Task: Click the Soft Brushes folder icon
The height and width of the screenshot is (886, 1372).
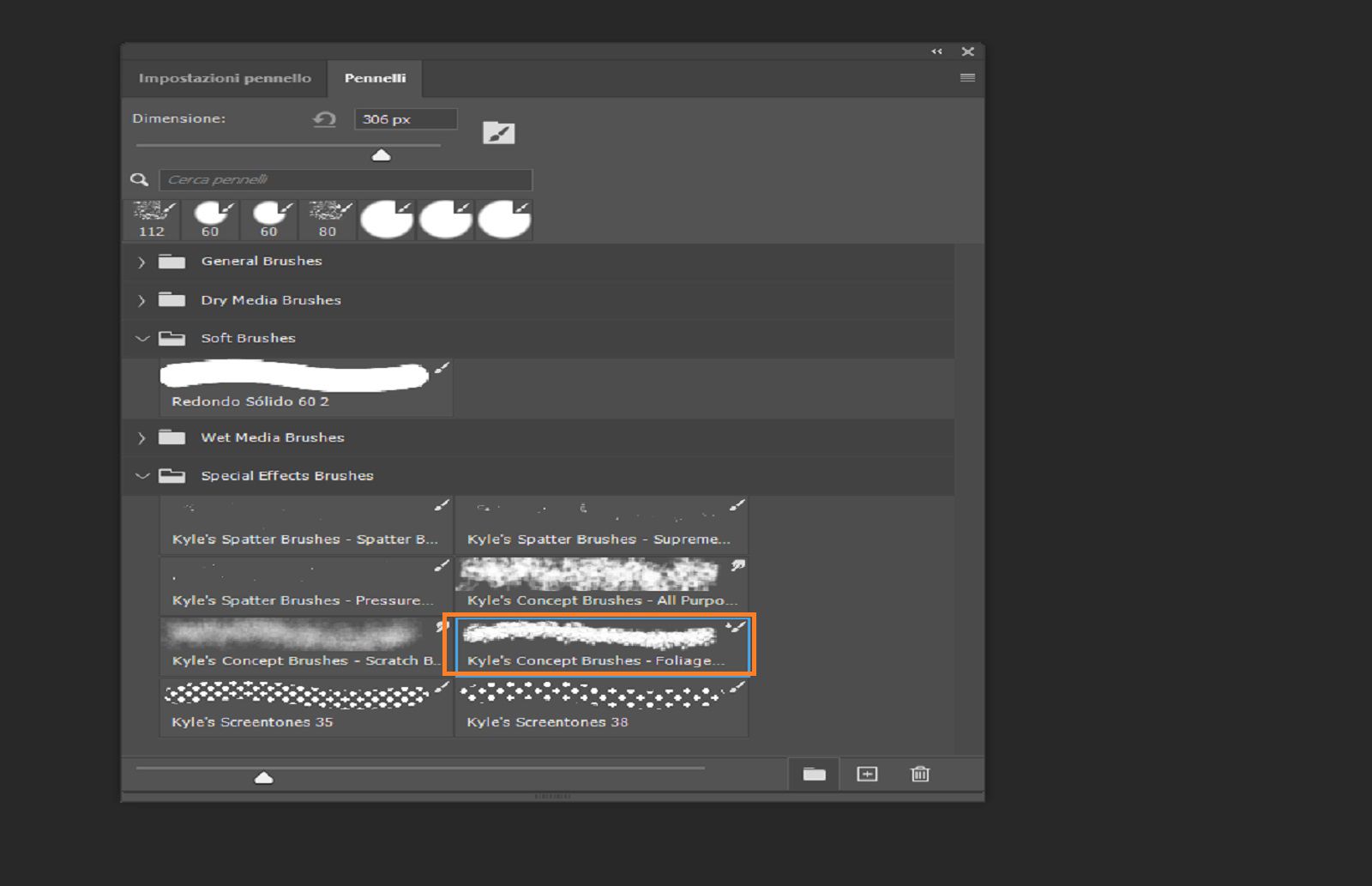Action: pyautogui.click(x=171, y=338)
